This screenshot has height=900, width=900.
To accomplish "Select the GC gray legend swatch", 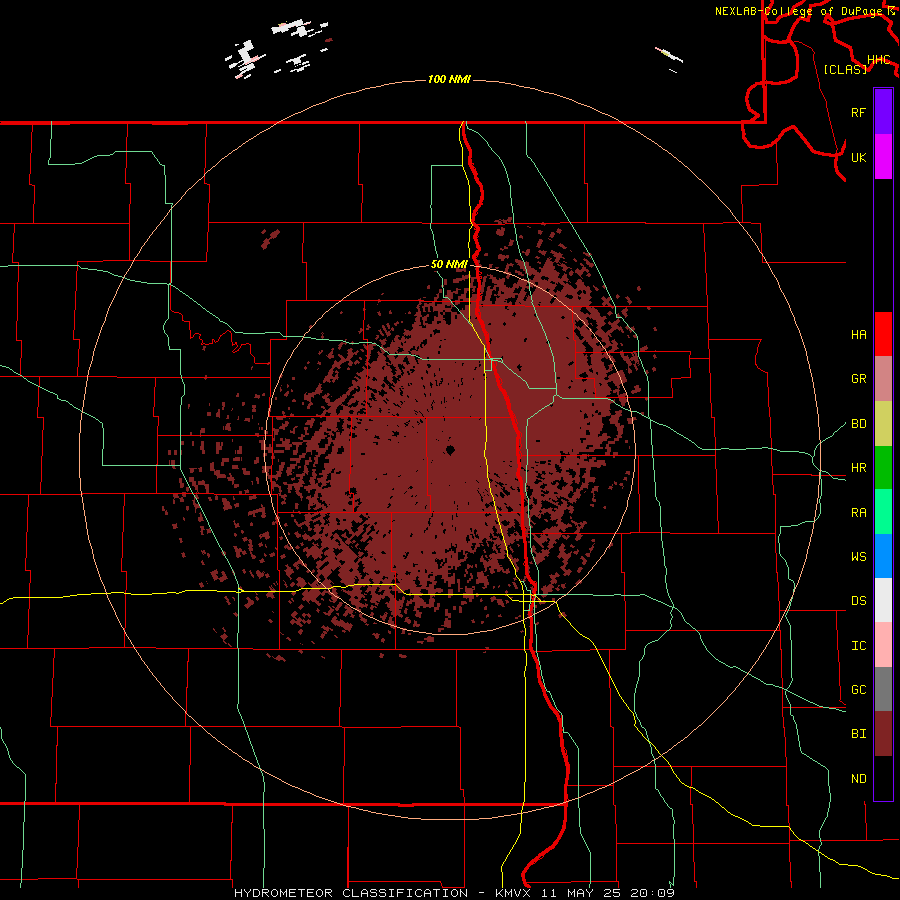I will click(883, 689).
